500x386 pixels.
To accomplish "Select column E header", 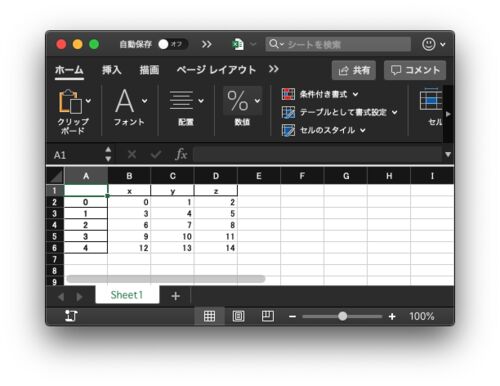I will [x=259, y=176].
